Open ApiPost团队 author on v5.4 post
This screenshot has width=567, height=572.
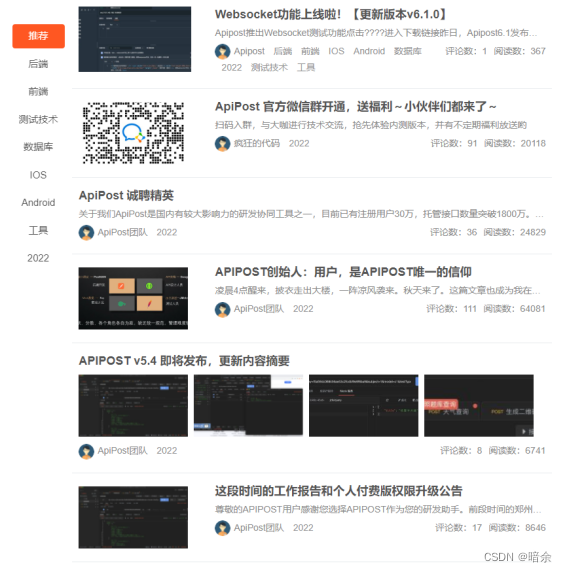[122, 451]
